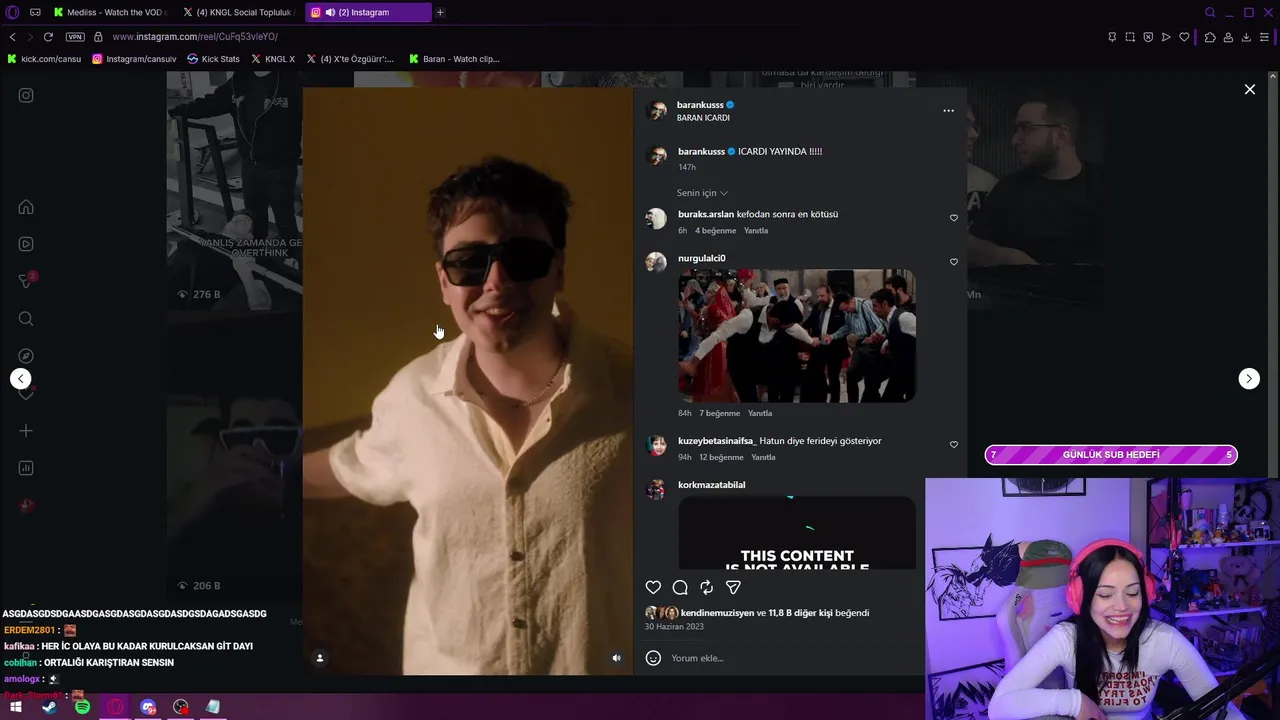Select the '(2) Instagram' browser tab
Viewport: 1280px width, 720px height.
[367, 12]
